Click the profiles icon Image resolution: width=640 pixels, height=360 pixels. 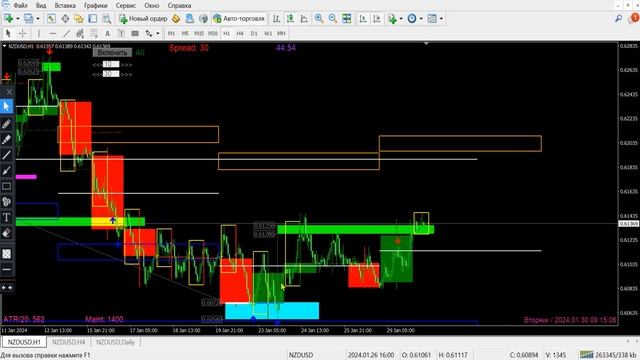pyautogui.click(x=28, y=18)
